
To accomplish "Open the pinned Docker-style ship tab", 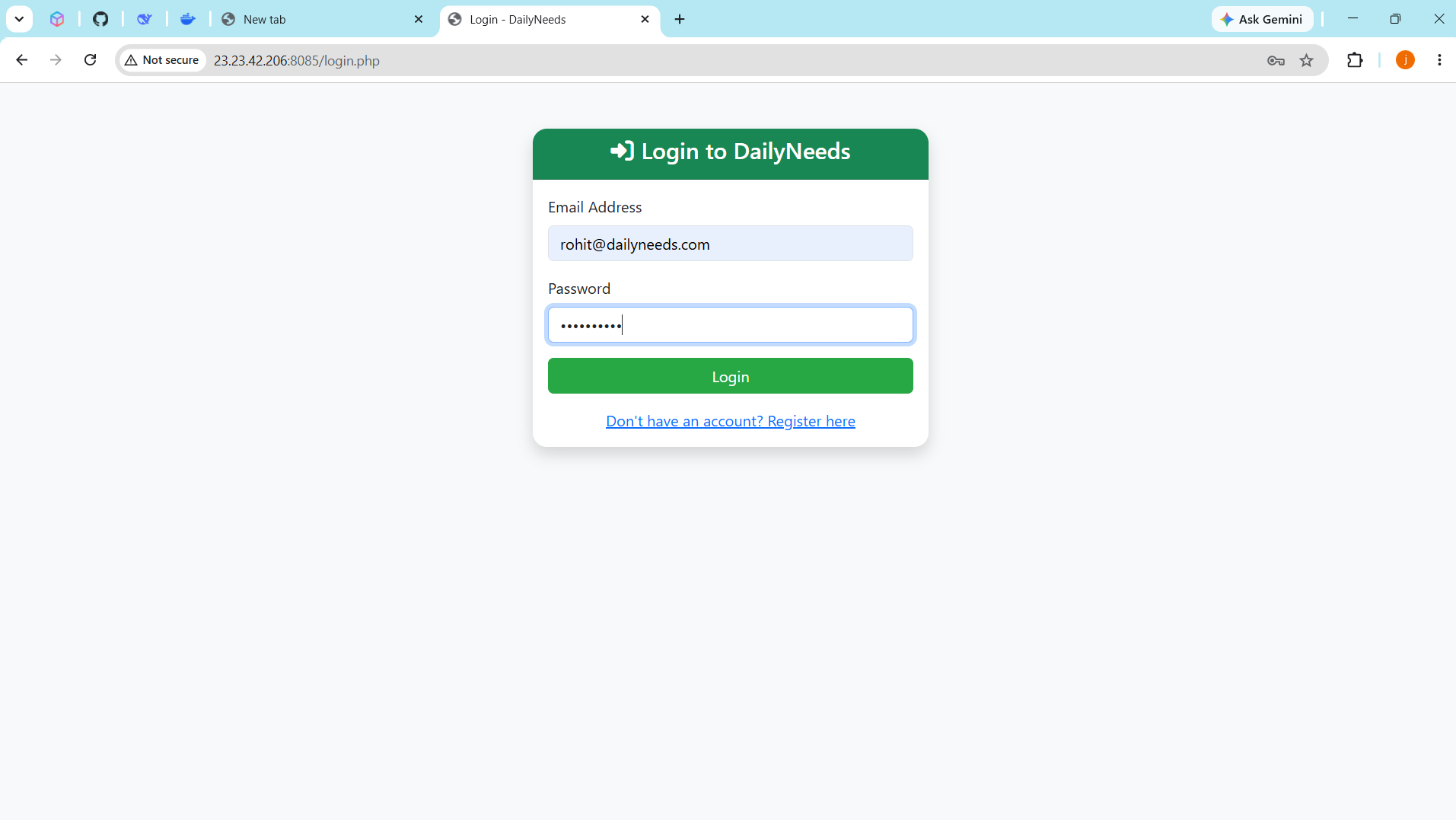I will click(x=188, y=19).
